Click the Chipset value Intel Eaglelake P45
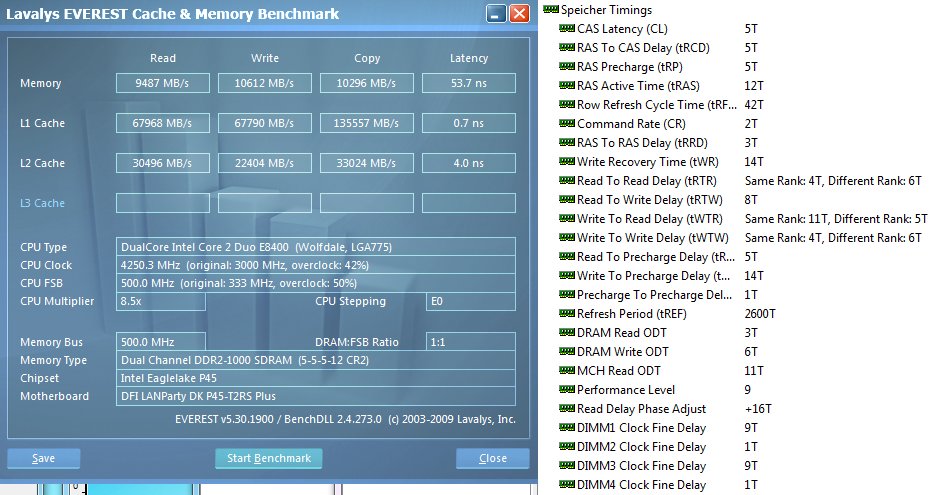Screen dimensions: 936x495 (x=316, y=378)
